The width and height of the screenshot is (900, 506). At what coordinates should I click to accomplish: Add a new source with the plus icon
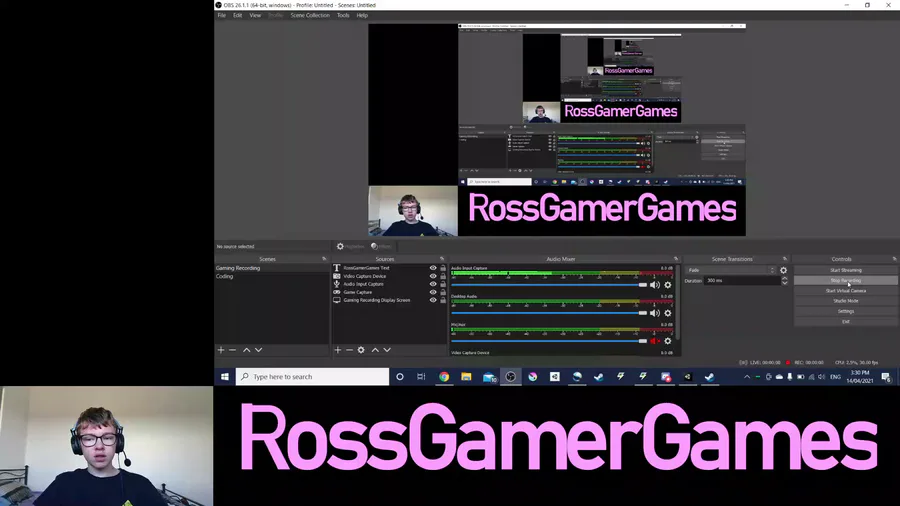coord(338,350)
